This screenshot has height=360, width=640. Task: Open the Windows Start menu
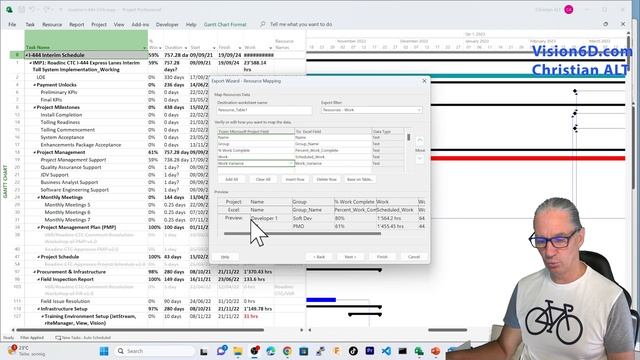[x=104, y=351]
